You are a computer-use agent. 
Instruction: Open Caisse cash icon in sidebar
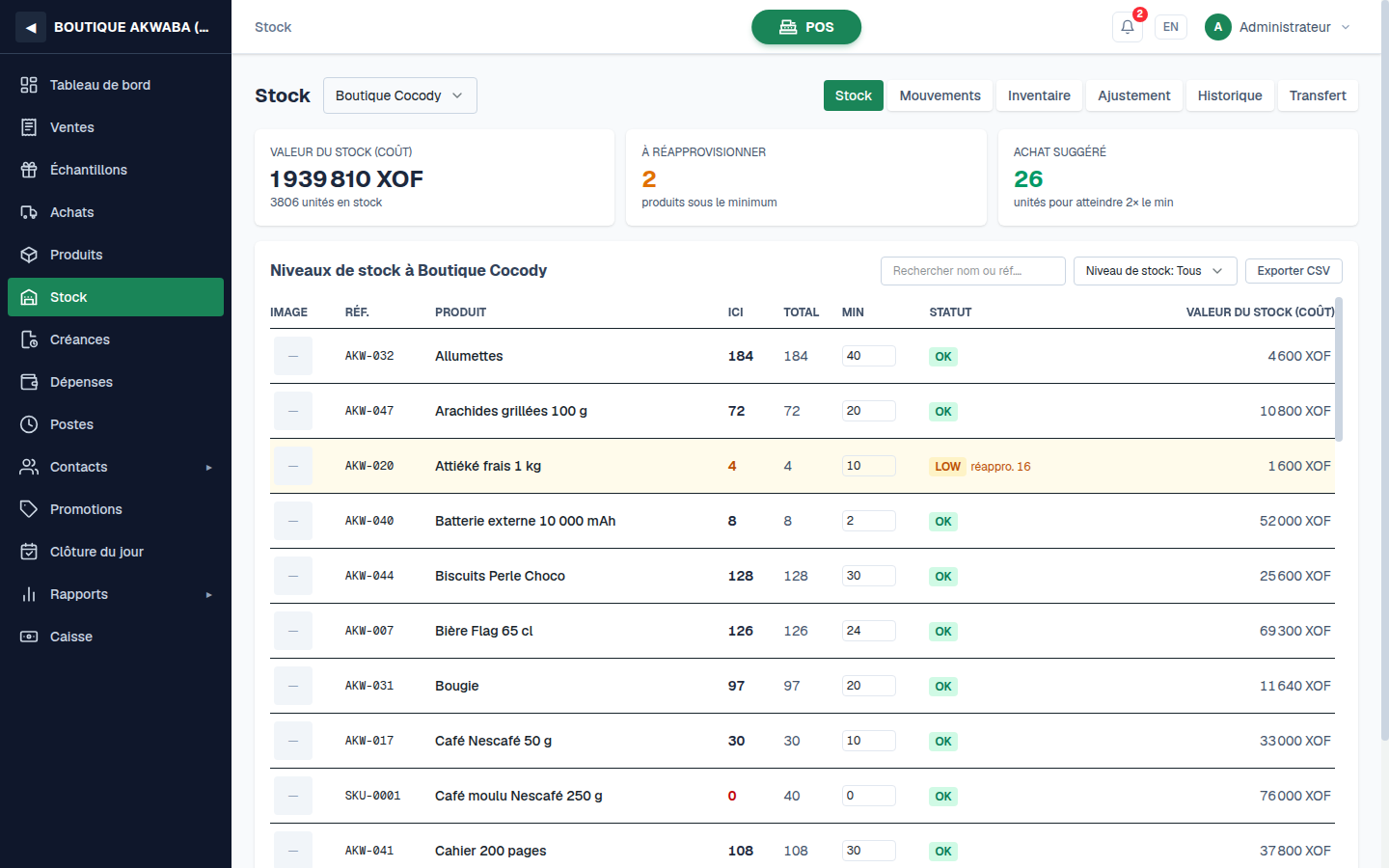(x=29, y=637)
